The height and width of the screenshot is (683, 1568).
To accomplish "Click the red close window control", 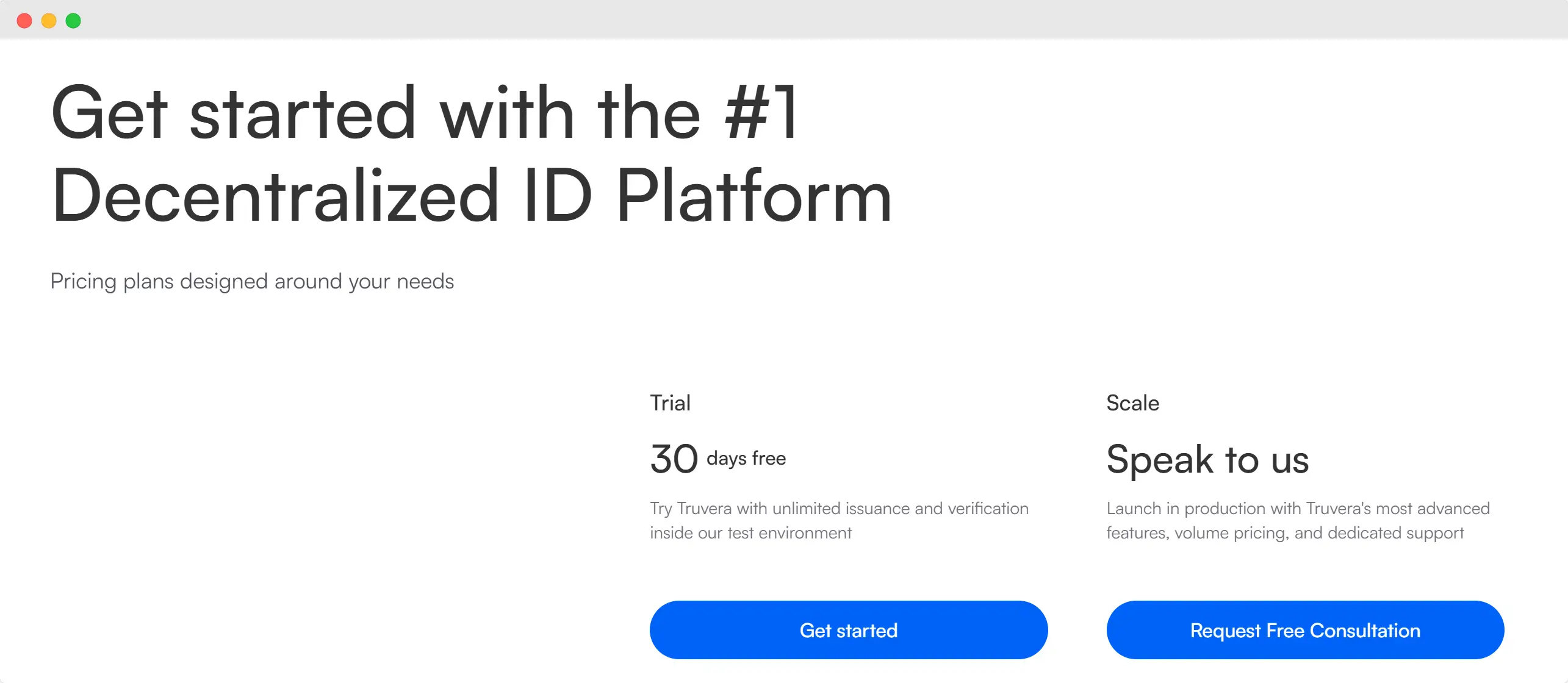I will [25, 21].
